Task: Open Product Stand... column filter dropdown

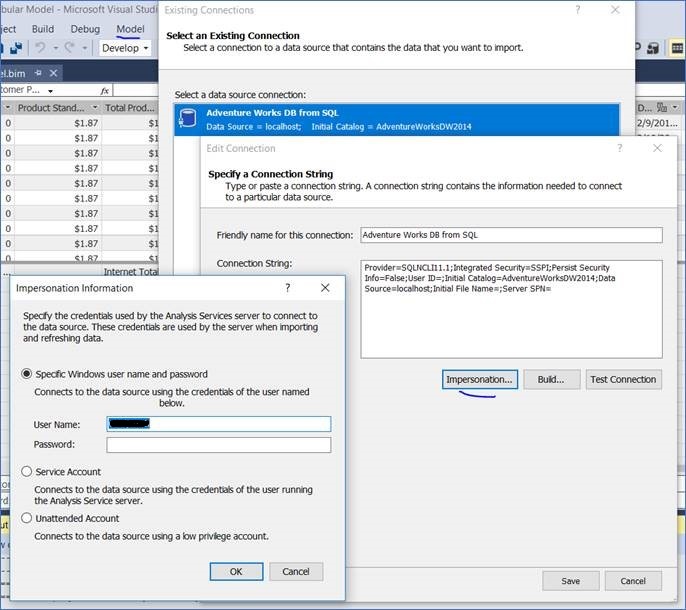Action: pos(94,108)
